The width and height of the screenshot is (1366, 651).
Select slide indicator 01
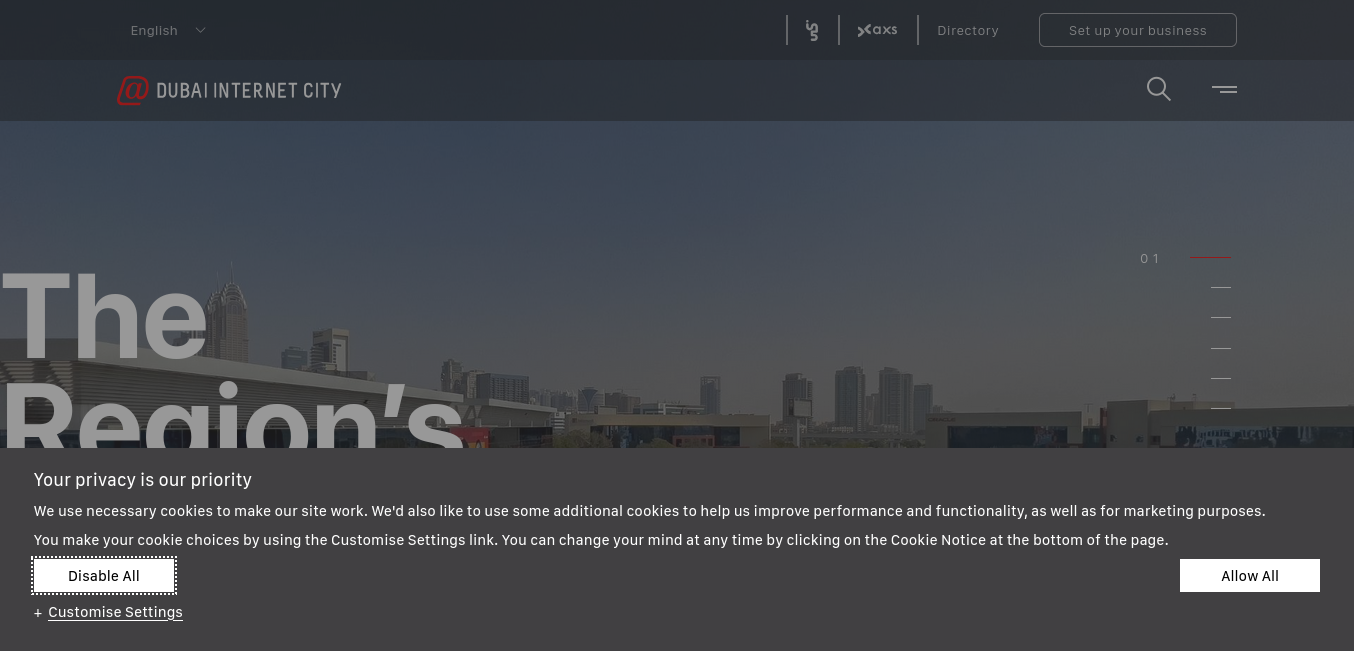click(1185, 258)
